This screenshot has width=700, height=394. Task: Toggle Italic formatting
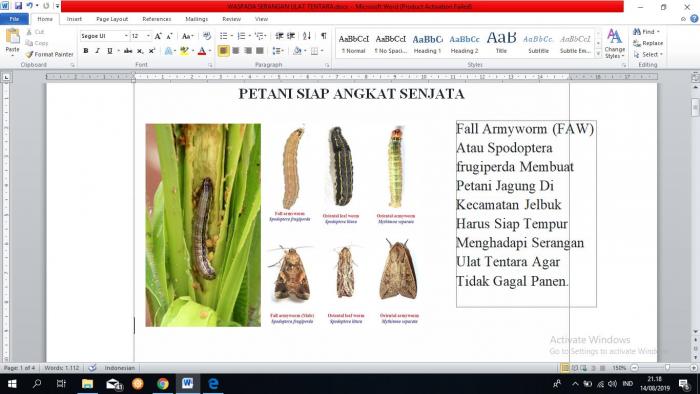[97, 51]
